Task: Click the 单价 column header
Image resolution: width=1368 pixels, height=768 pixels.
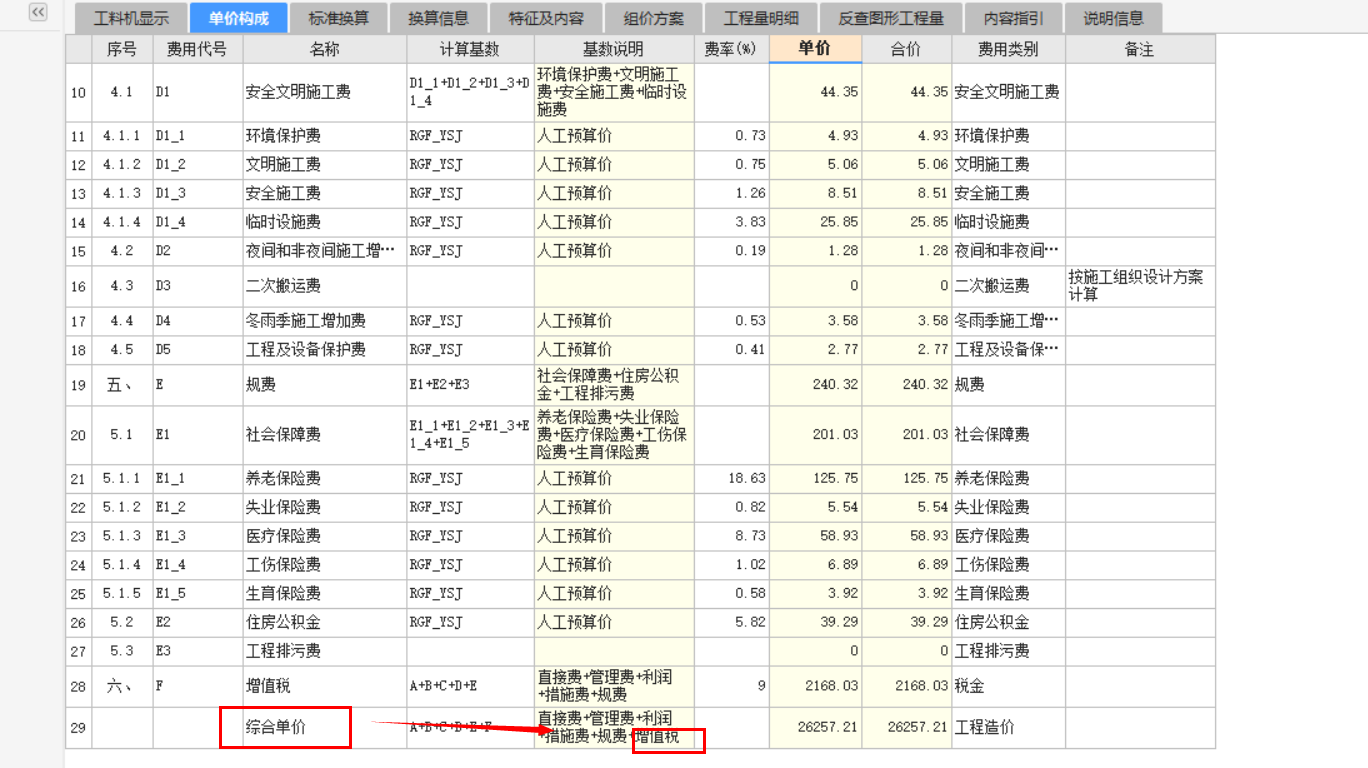Action: click(815, 49)
